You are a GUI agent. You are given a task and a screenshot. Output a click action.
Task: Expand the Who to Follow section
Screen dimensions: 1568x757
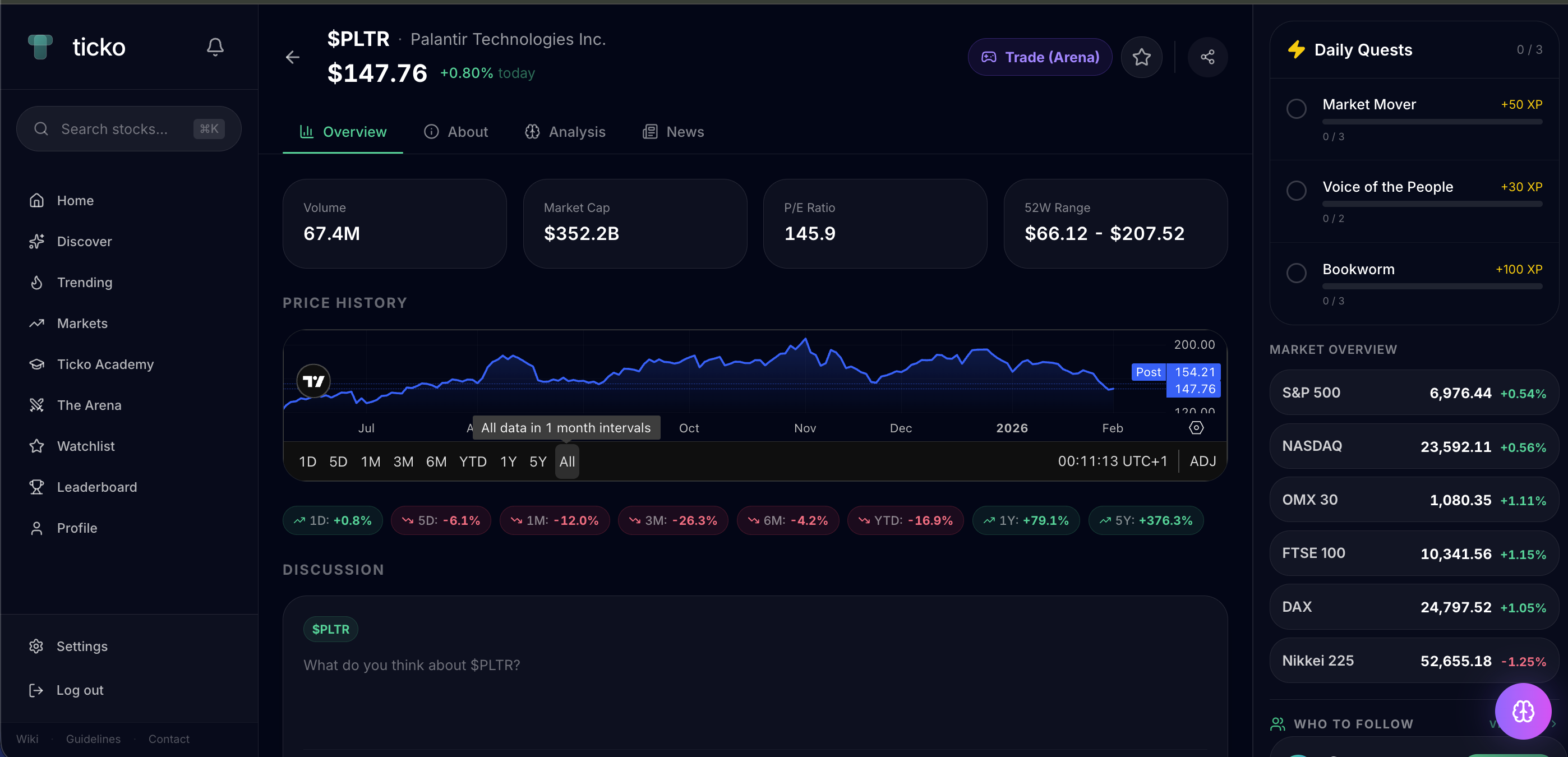[x=1554, y=723]
